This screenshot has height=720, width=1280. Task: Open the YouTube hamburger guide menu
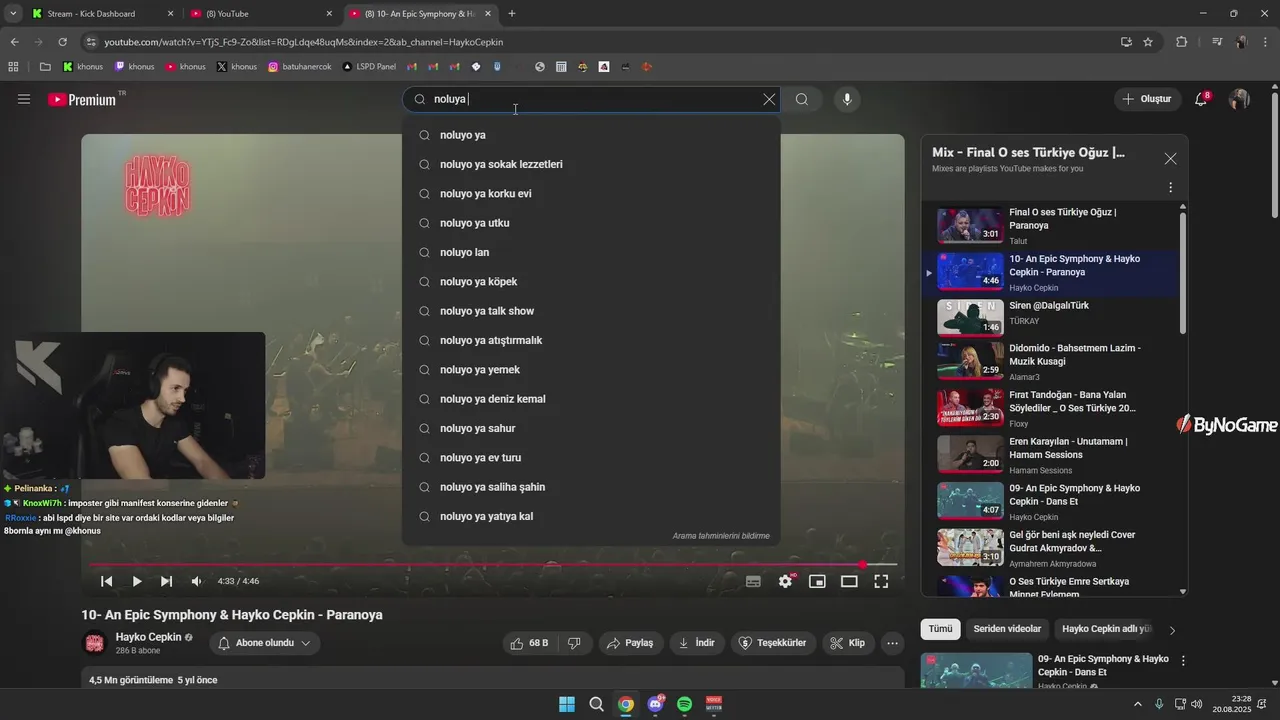tap(24, 99)
